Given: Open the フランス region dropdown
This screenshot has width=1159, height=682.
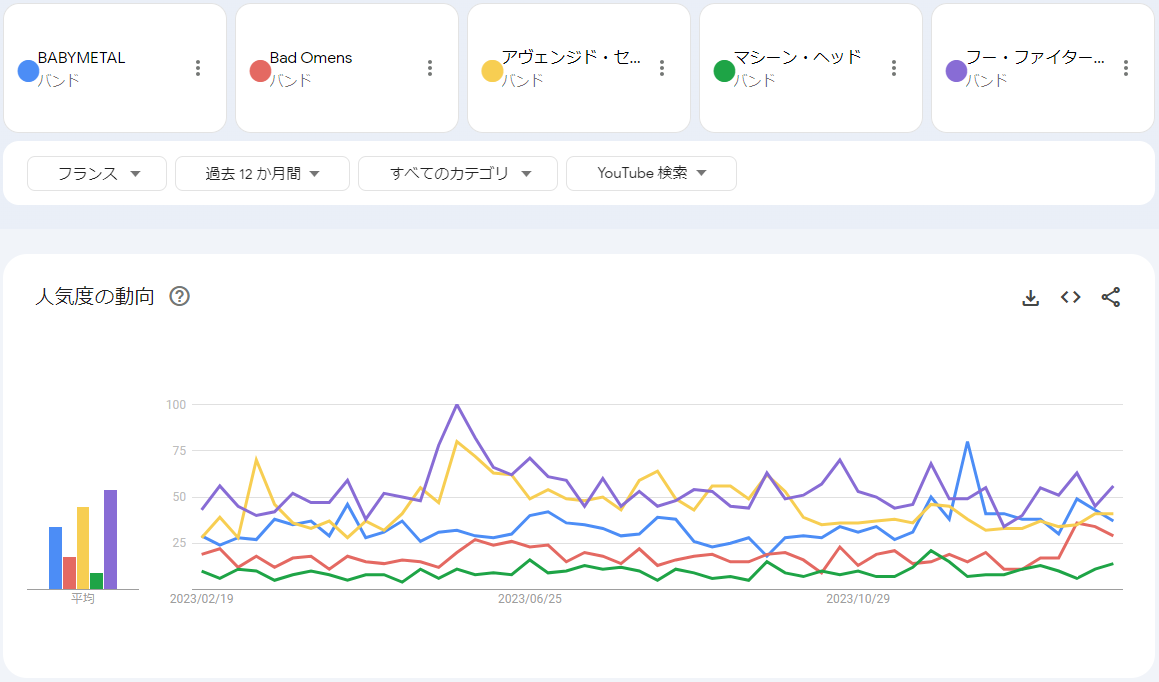Looking at the screenshot, I should click(97, 174).
